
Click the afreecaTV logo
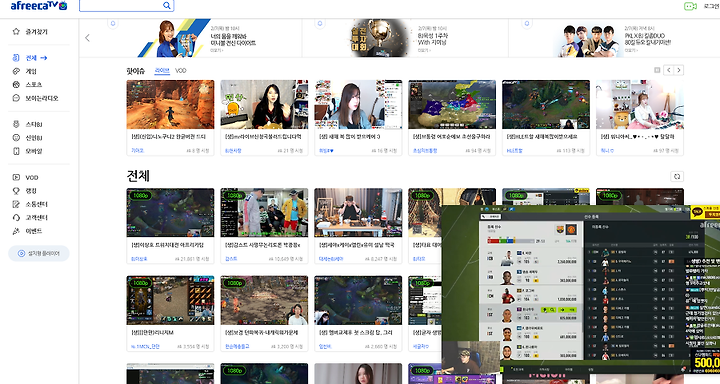39,6
